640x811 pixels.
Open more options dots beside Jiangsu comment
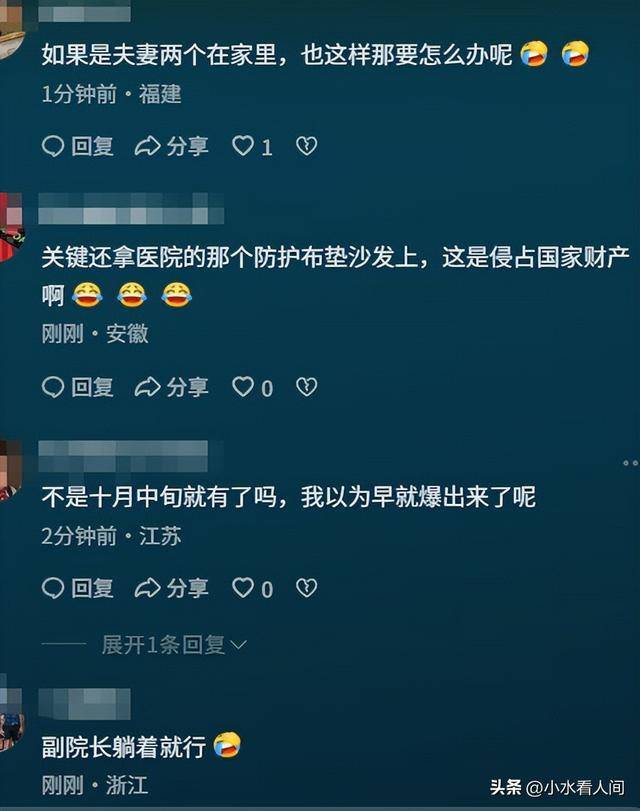click(631, 463)
